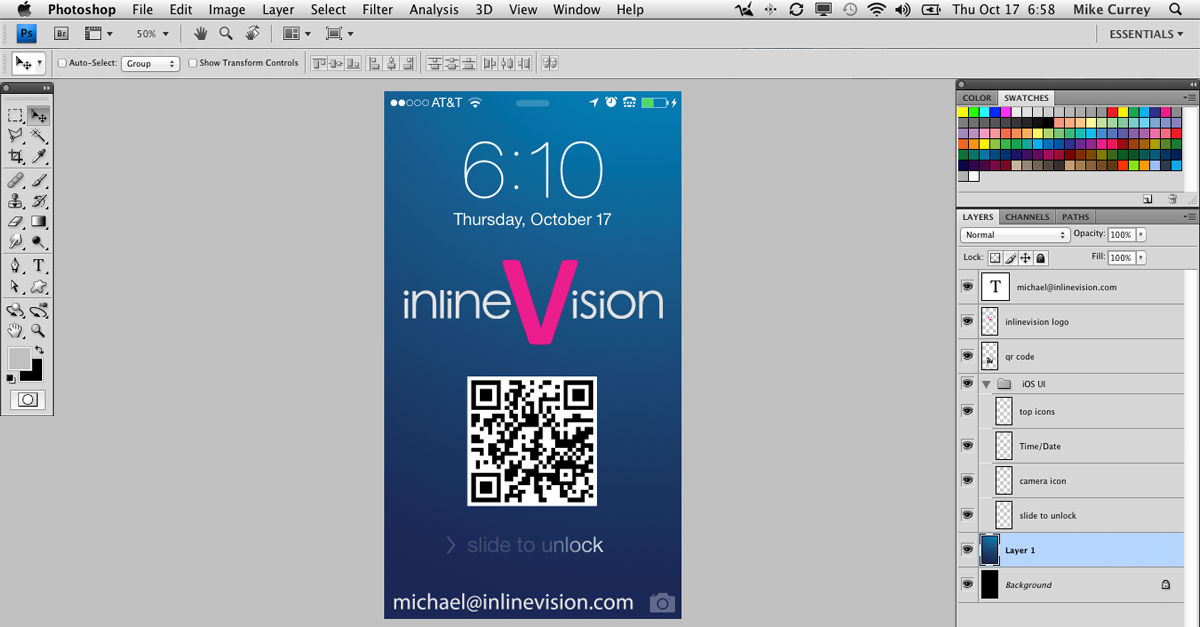Select the Custom Shape tool
This screenshot has width=1200, height=627.
tap(39, 286)
